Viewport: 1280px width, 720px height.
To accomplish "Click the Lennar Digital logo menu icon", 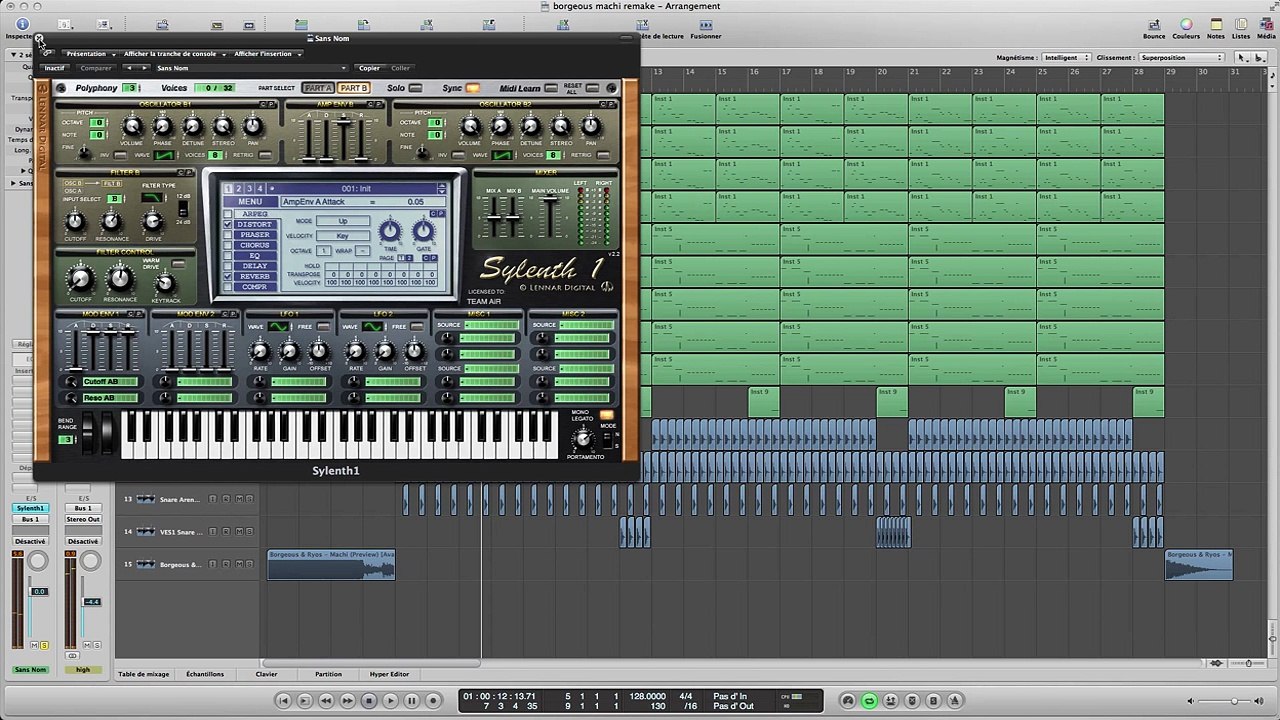I will [605, 287].
